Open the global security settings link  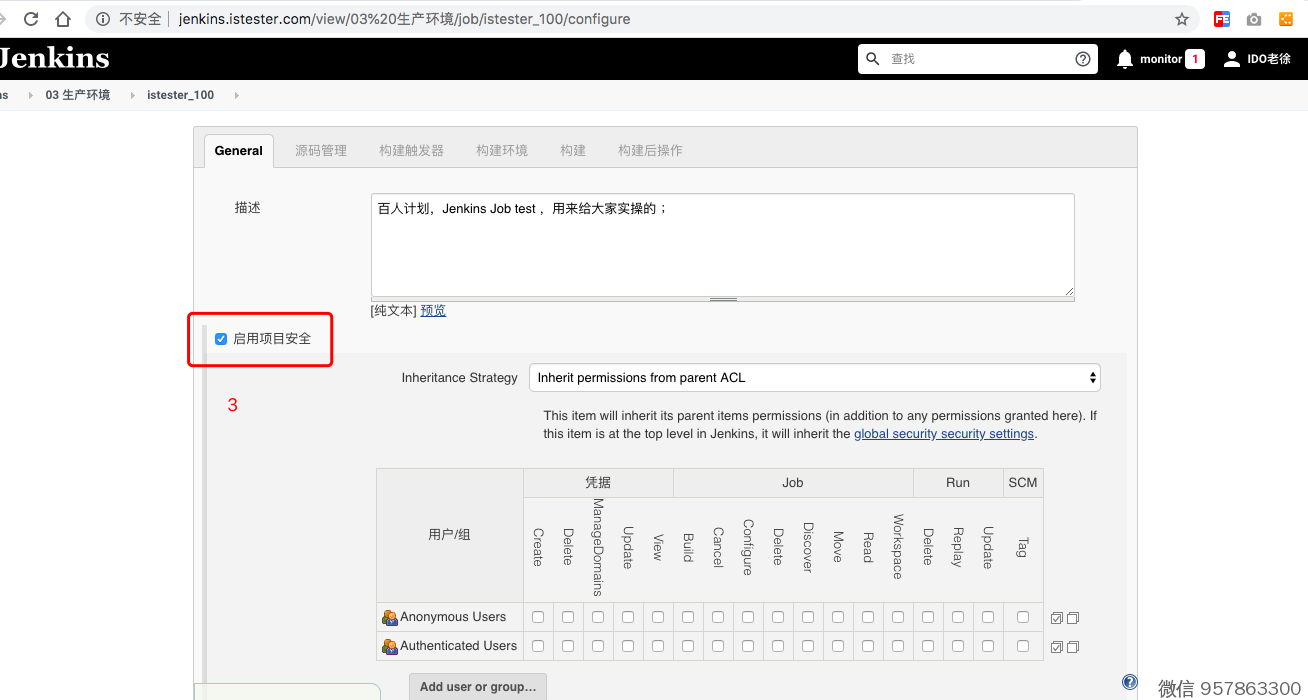click(943, 434)
